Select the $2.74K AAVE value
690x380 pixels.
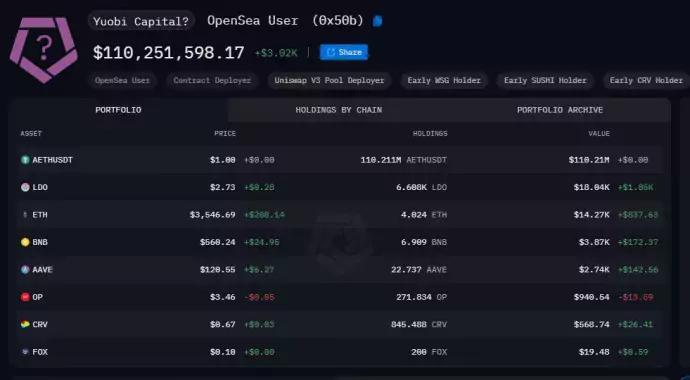(x=594, y=270)
